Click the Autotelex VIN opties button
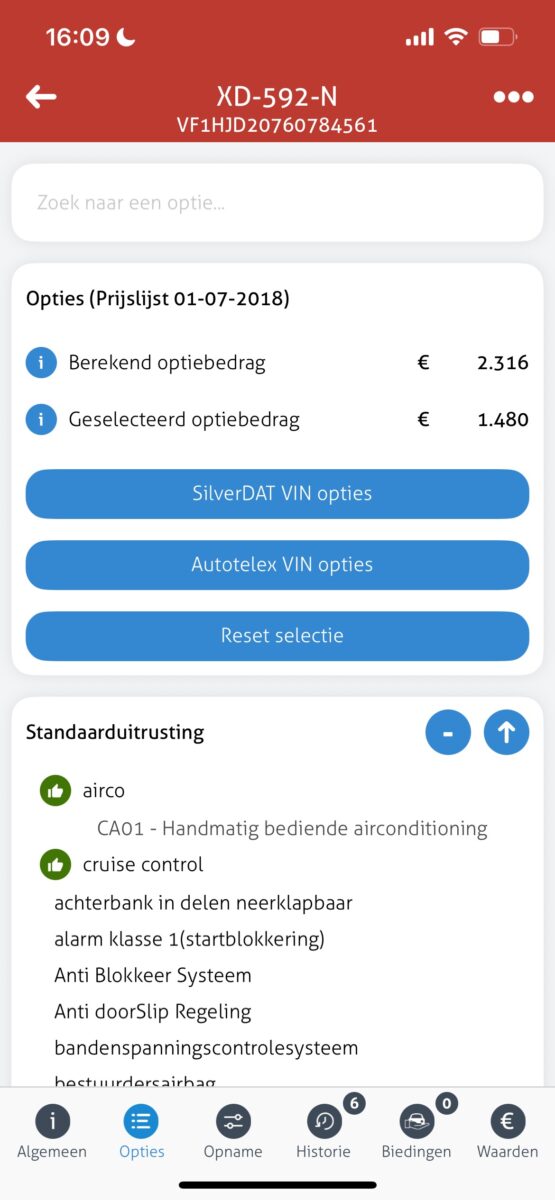Image resolution: width=555 pixels, height=1200 pixels. coord(277,565)
